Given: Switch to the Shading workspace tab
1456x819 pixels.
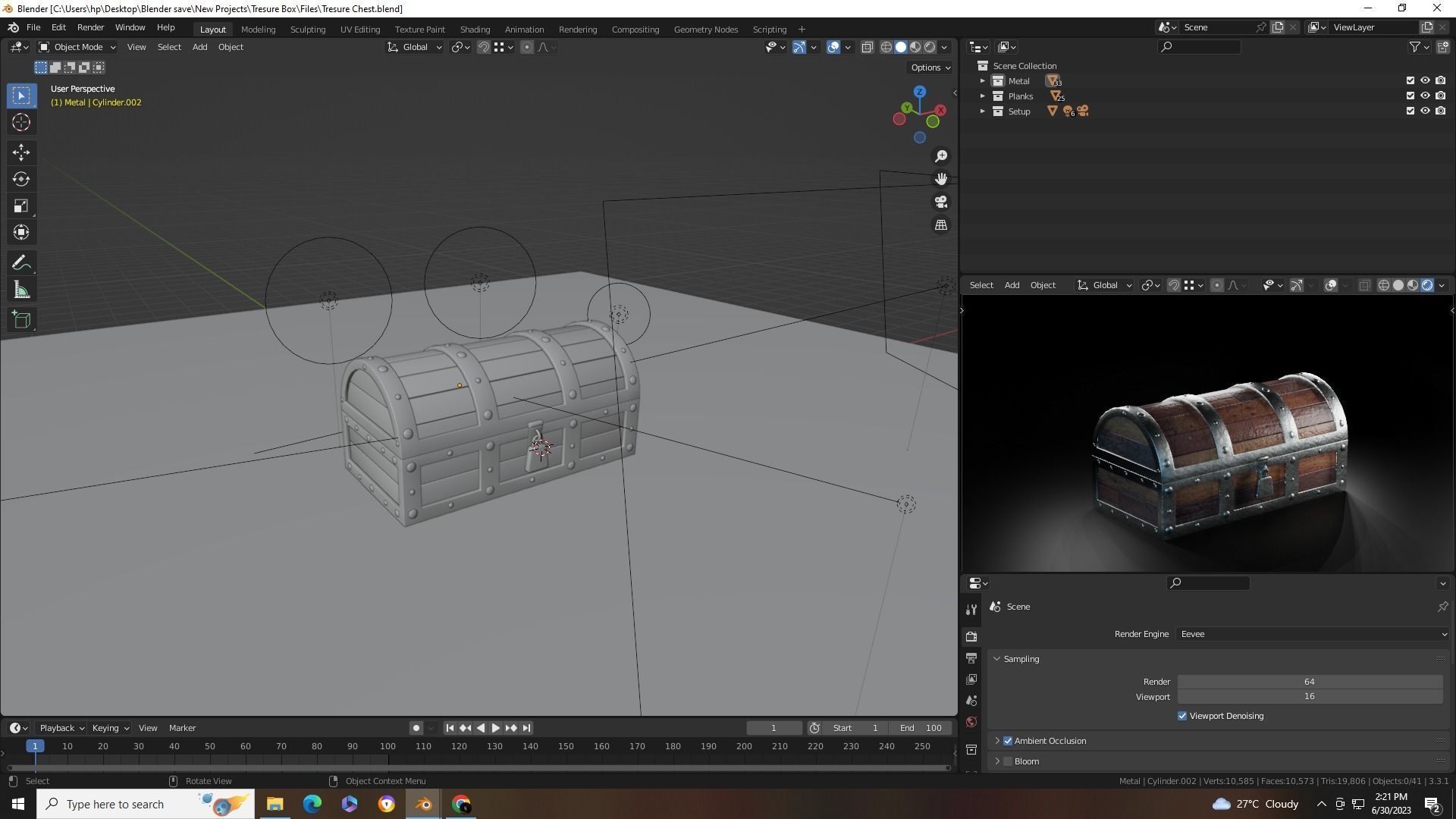Looking at the screenshot, I should [475, 29].
